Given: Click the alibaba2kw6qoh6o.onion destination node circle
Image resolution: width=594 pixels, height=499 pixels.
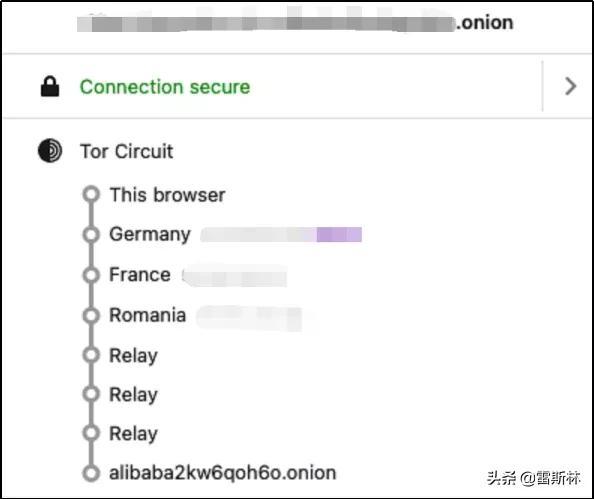Looking at the screenshot, I should [x=91, y=473].
